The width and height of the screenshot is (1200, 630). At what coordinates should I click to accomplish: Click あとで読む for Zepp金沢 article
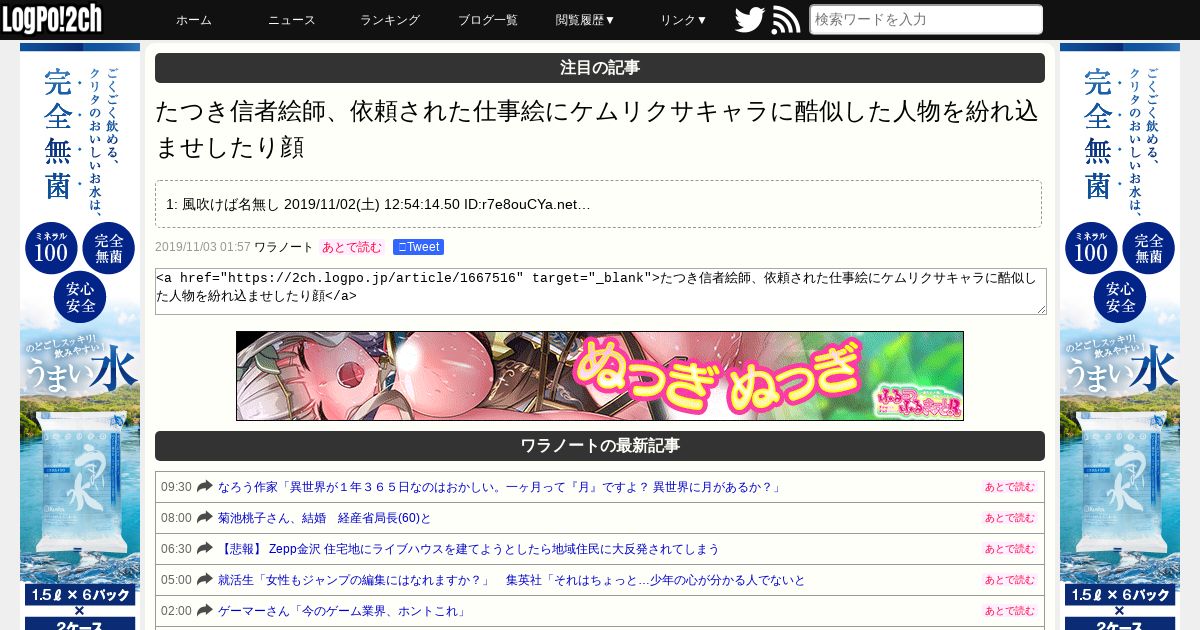pyautogui.click(x=1010, y=549)
